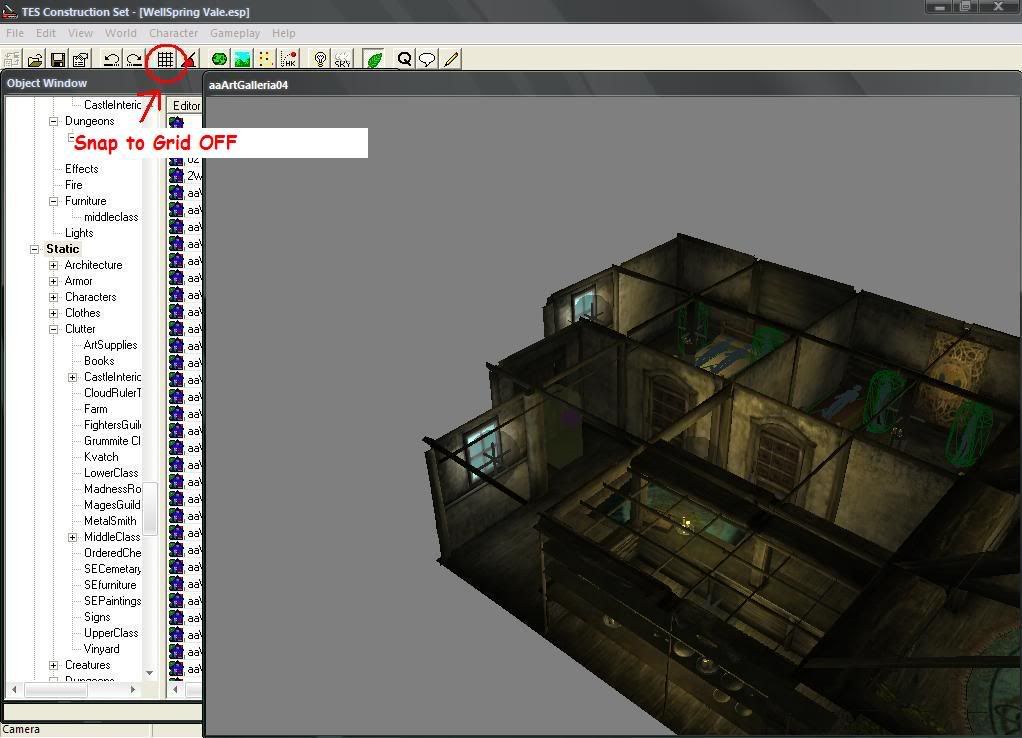Open the Preferences dialog icon
The width and height of the screenshot is (1022, 738).
coord(79,58)
